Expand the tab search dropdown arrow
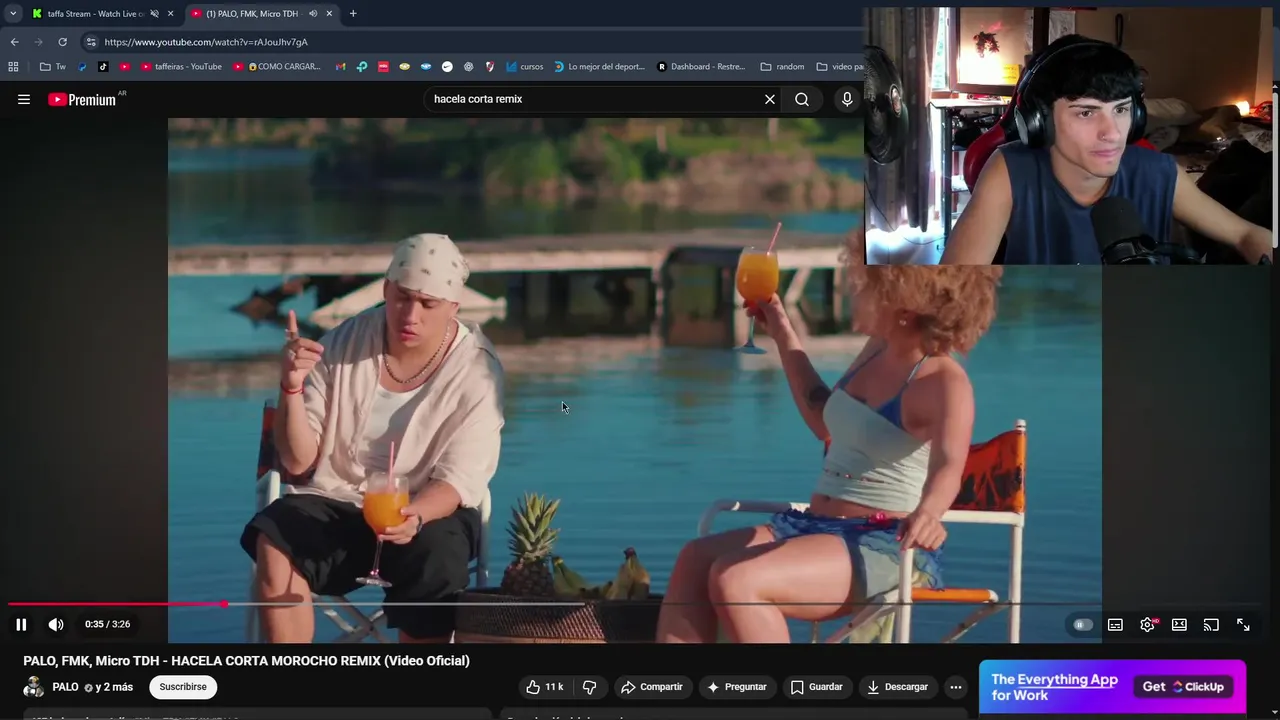The image size is (1280, 720). 13,14
